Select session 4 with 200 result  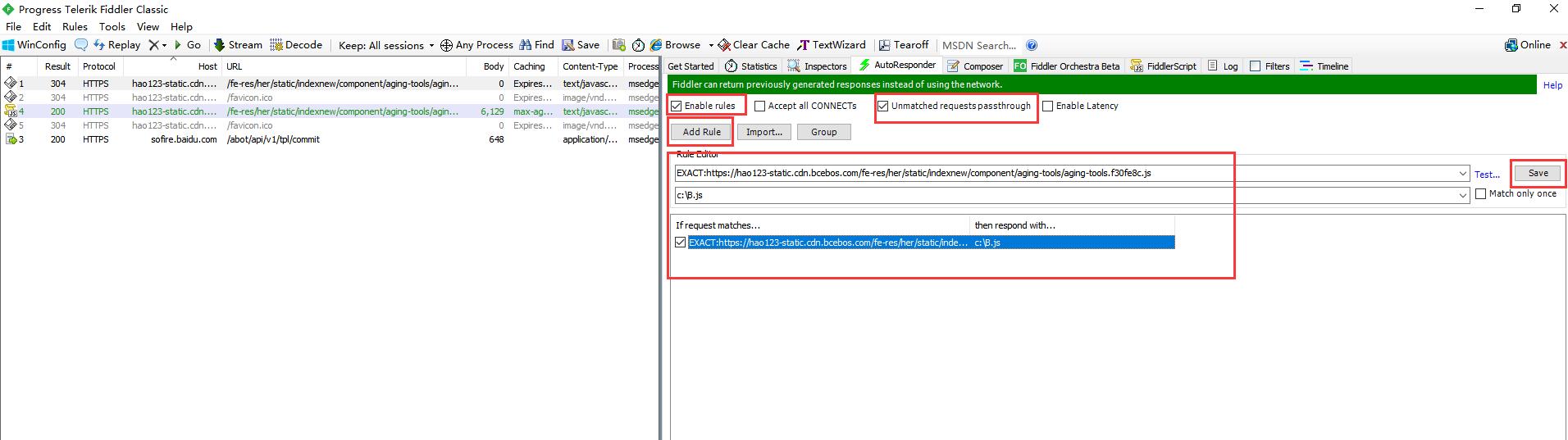[330, 111]
